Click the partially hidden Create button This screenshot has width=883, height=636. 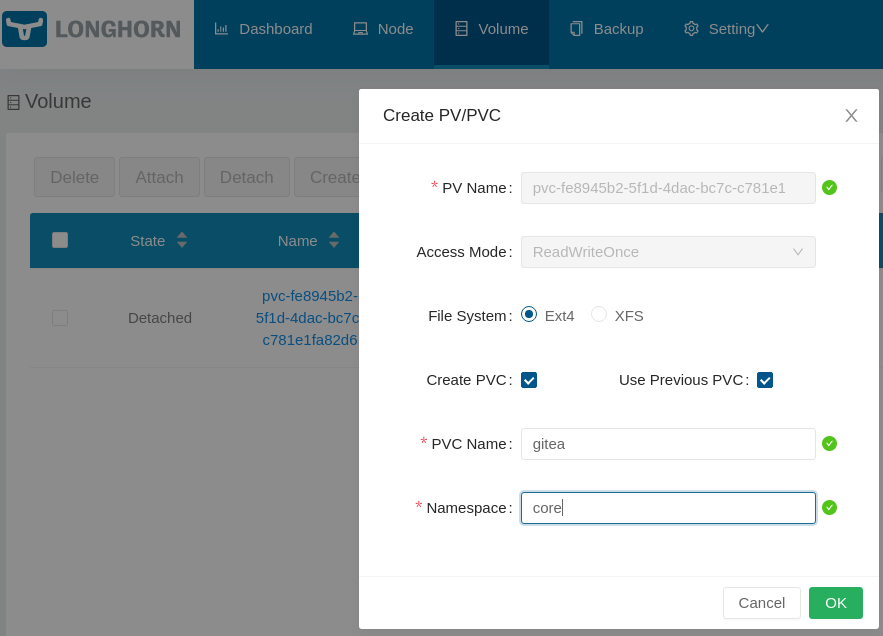point(327,177)
